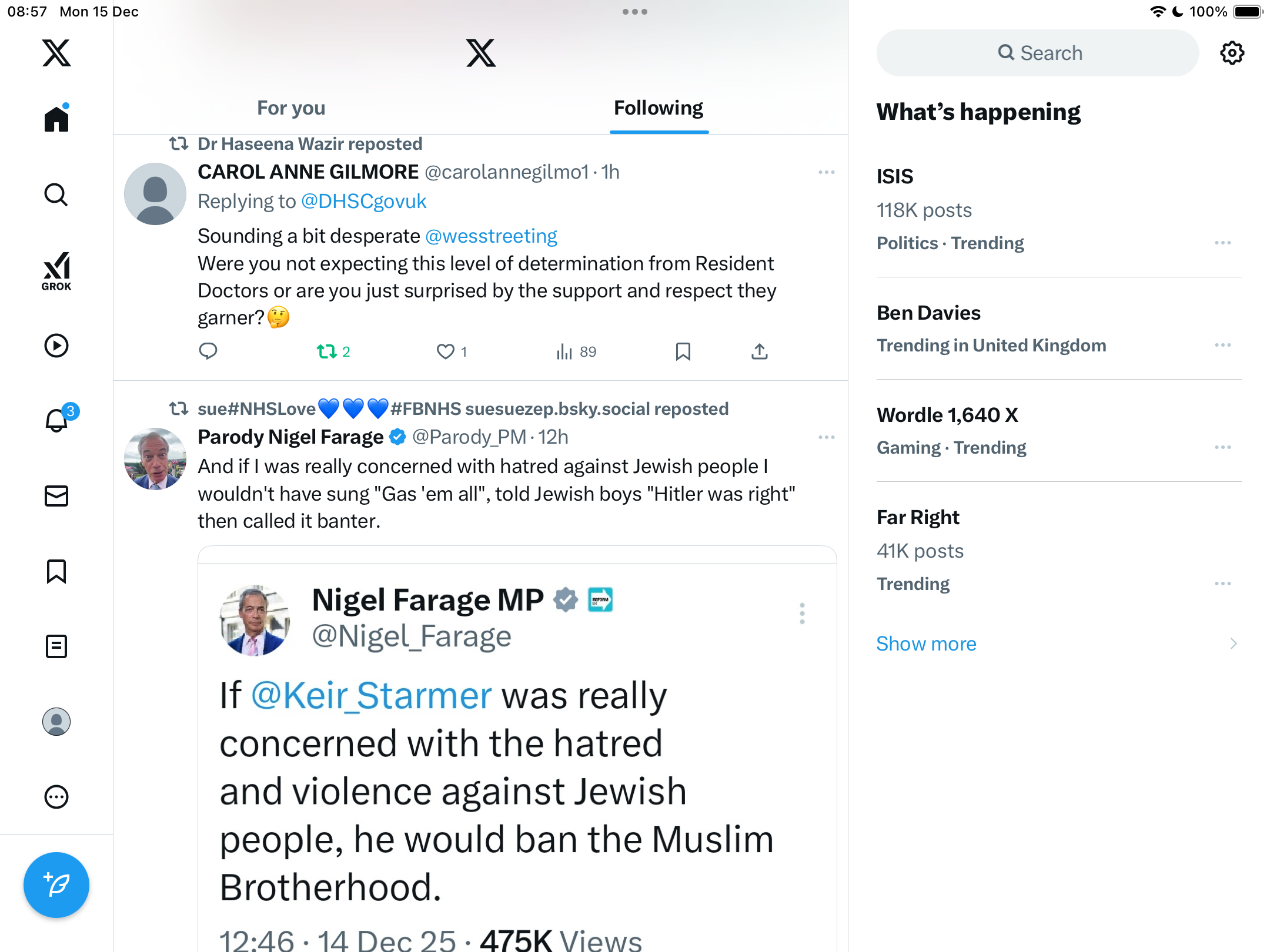Open Notifications bell in sidebar
This screenshot has width=1270, height=952.
56,421
